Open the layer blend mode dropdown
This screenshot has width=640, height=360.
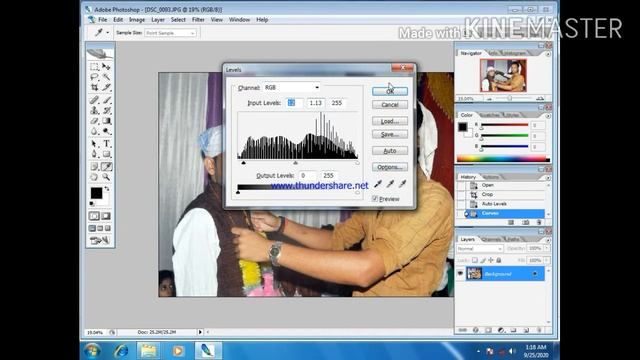(x=480, y=249)
